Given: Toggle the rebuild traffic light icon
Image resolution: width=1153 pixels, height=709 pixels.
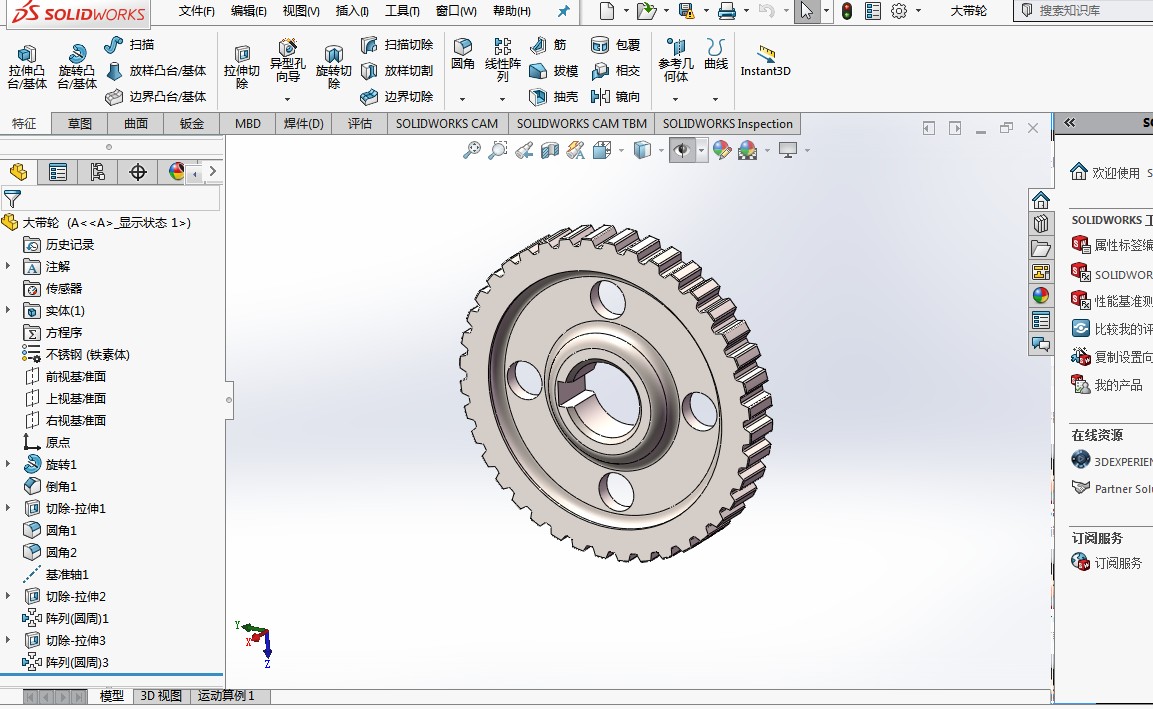Looking at the screenshot, I should (847, 11).
